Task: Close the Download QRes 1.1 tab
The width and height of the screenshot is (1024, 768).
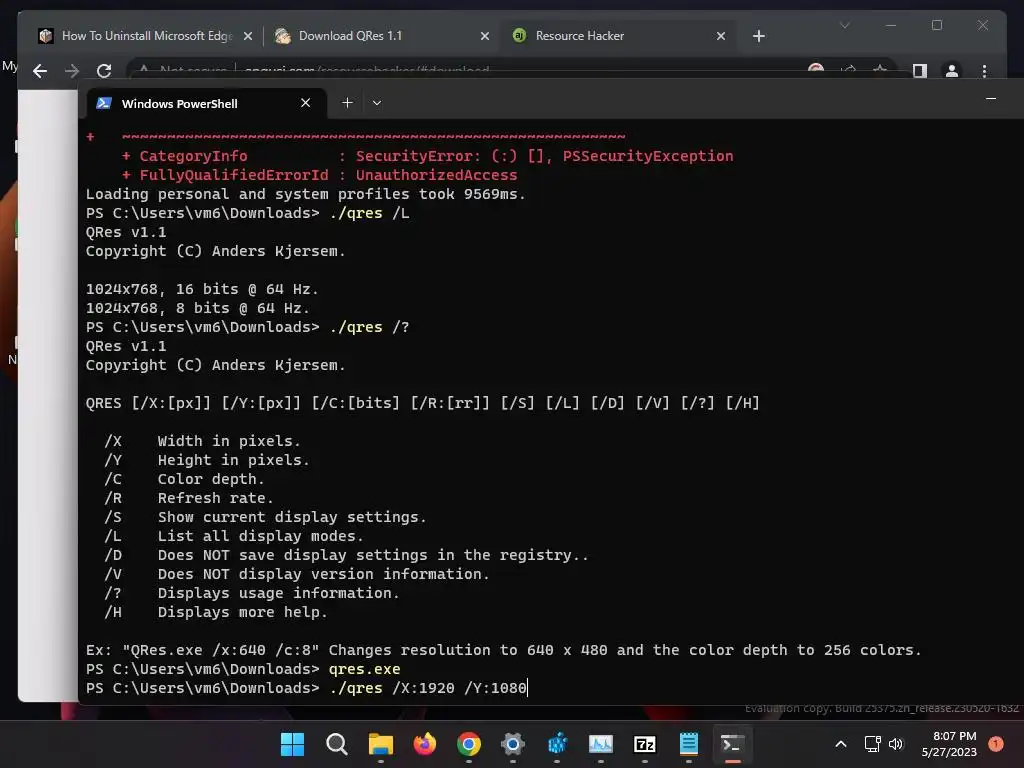Action: [x=485, y=36]
